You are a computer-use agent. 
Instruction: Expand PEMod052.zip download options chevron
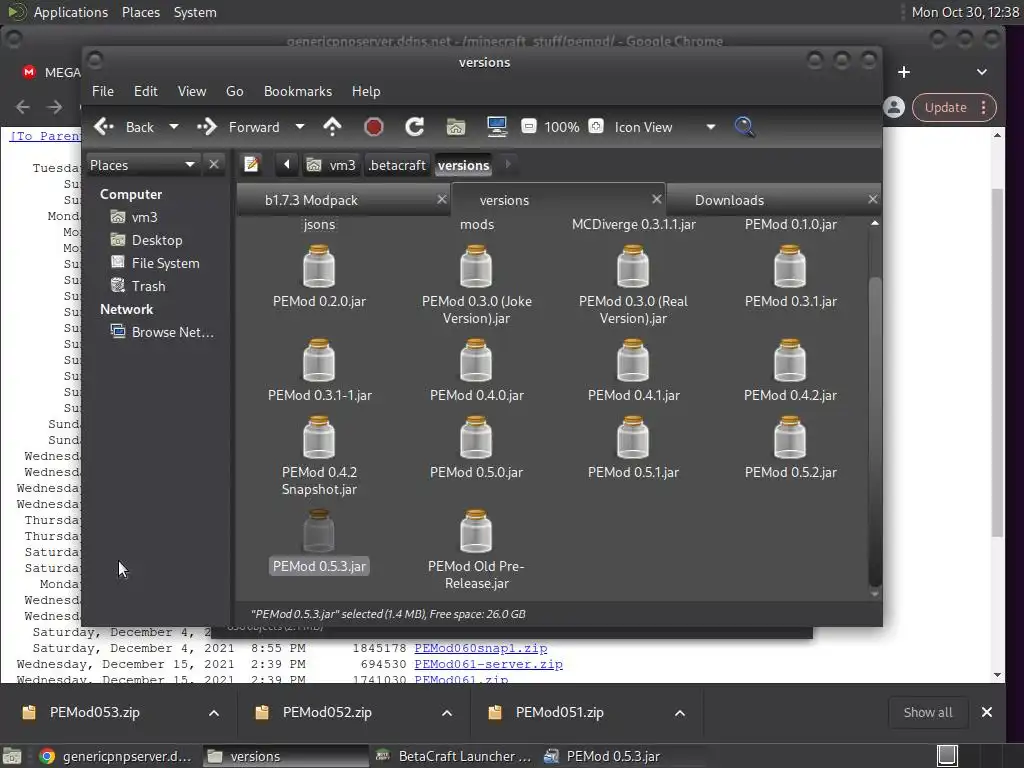447,712
